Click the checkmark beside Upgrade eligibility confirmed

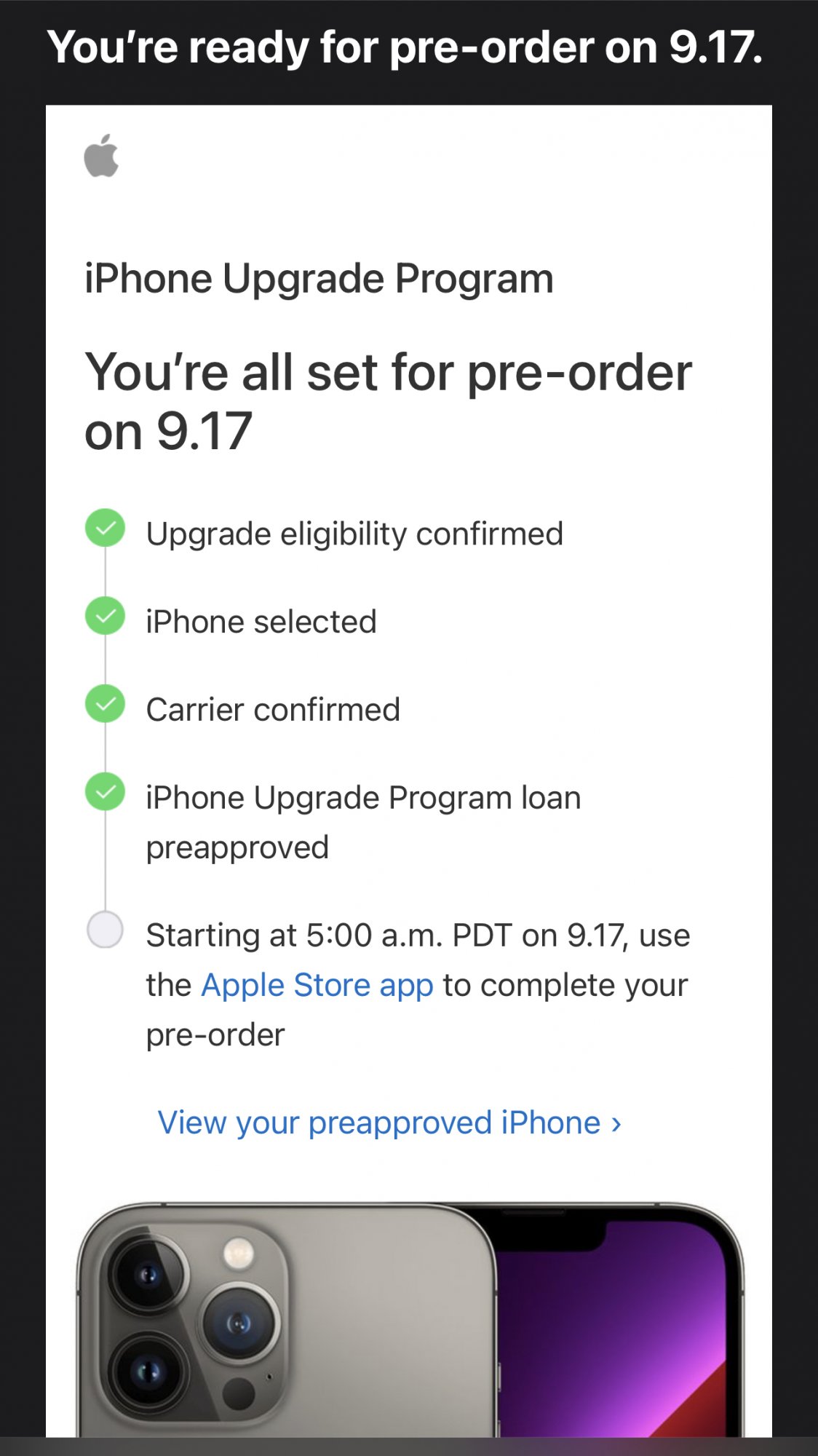106,528
